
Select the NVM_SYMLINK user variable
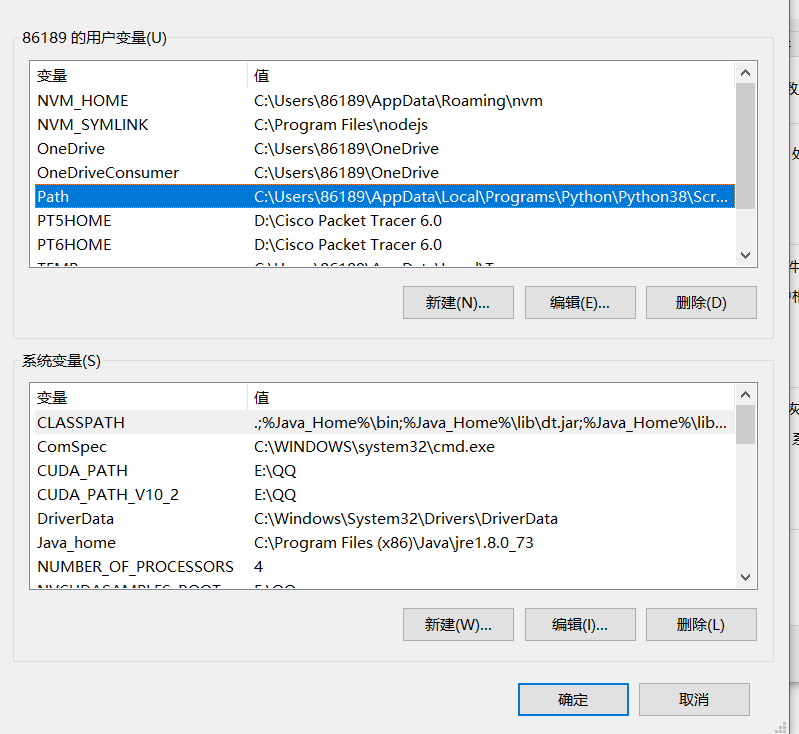coord(385,124)
